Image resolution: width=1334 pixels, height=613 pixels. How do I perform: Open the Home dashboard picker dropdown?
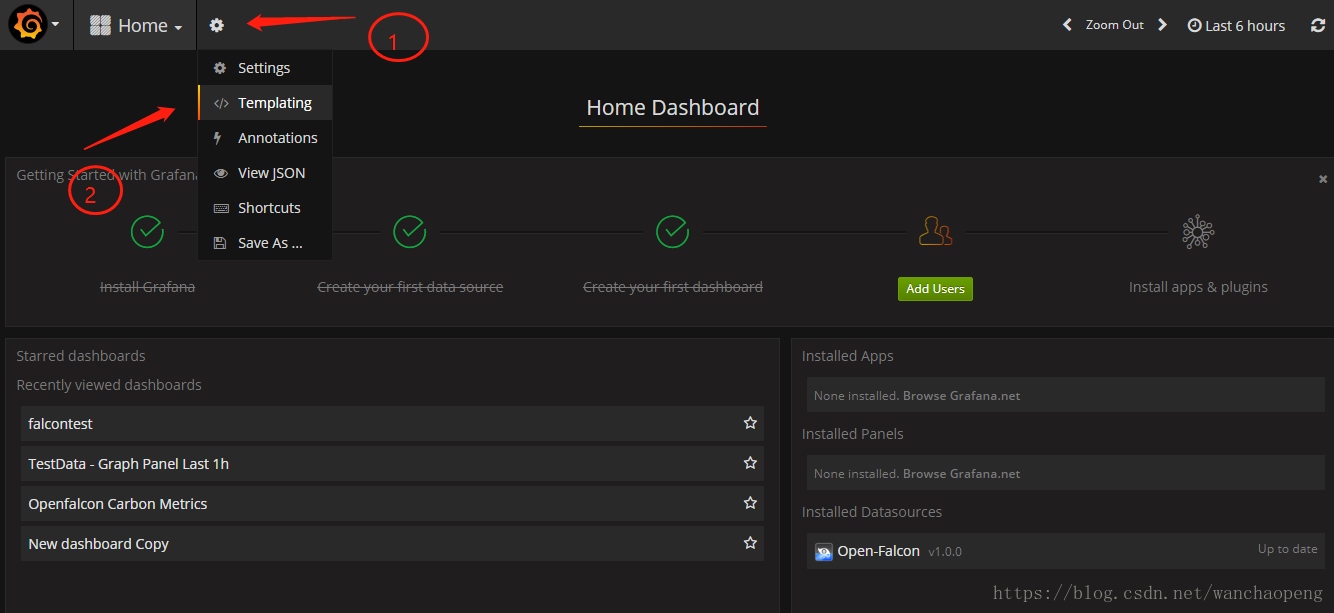click(x=135, y=25)
